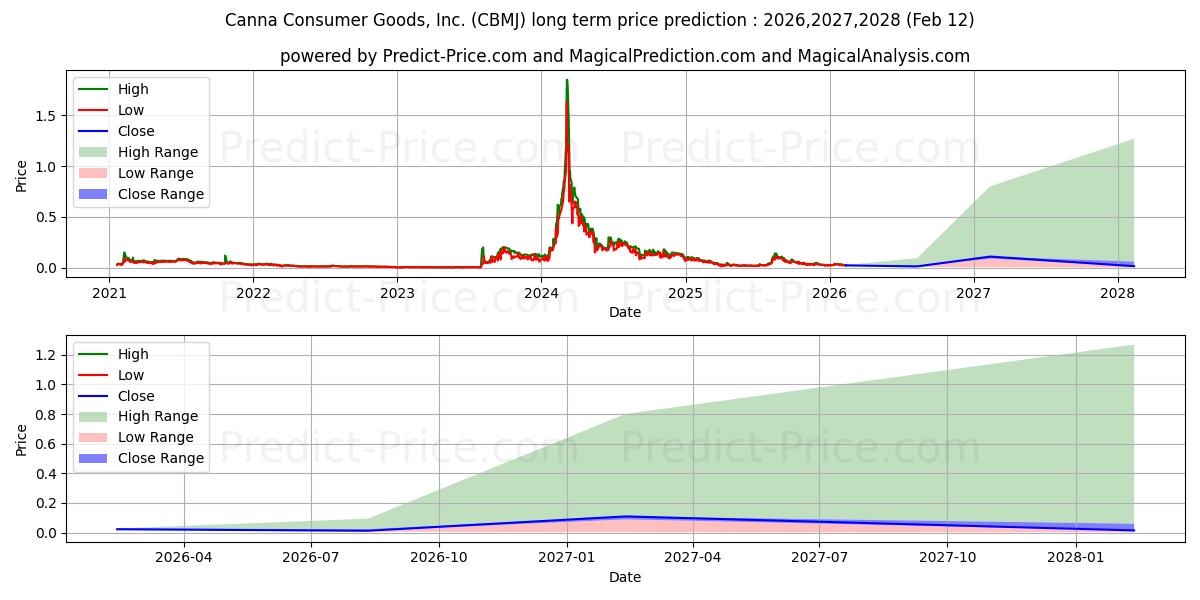Click the price spike peak in early 2024
The image size is (1200, 600).
pyautogui.click(x=567, y=81)
